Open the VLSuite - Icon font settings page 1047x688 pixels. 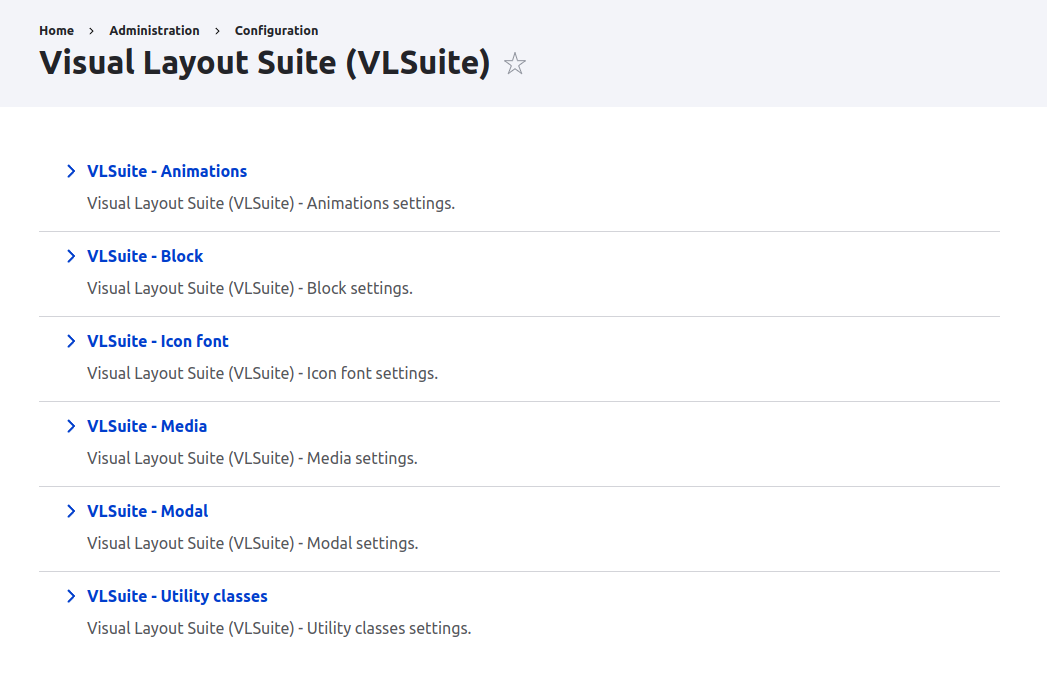[x=158, y=341]
